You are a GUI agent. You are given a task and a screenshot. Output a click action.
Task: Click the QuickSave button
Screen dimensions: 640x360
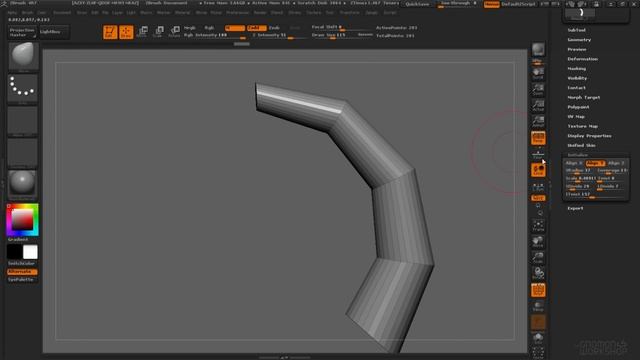click(x=417, y=4)
